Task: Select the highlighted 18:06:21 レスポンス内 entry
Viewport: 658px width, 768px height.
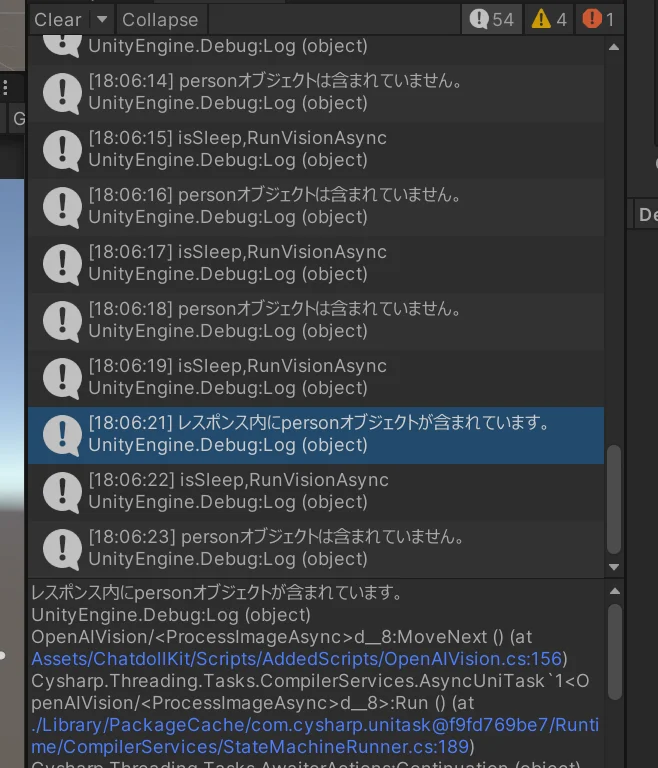Action: point(316,435)
